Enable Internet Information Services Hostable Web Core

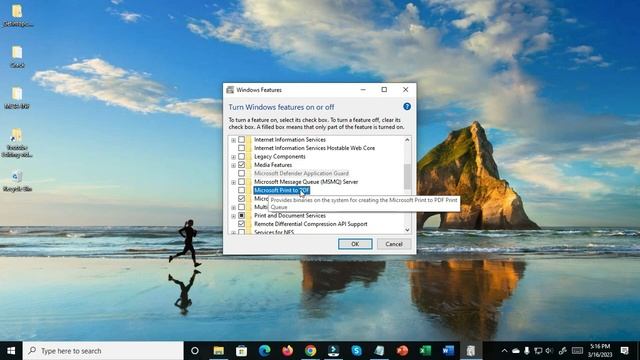pos(241,148)
